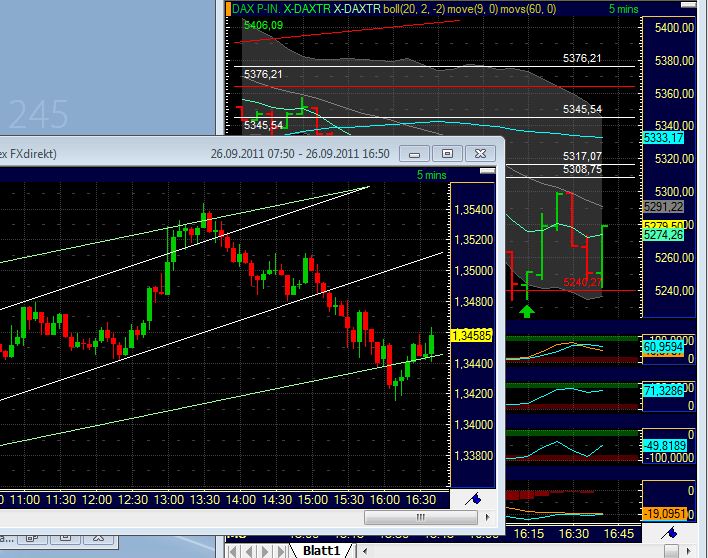Click the green up-arrow buy signal marker
The image size is (708, 558).
[x=527, y=312]
